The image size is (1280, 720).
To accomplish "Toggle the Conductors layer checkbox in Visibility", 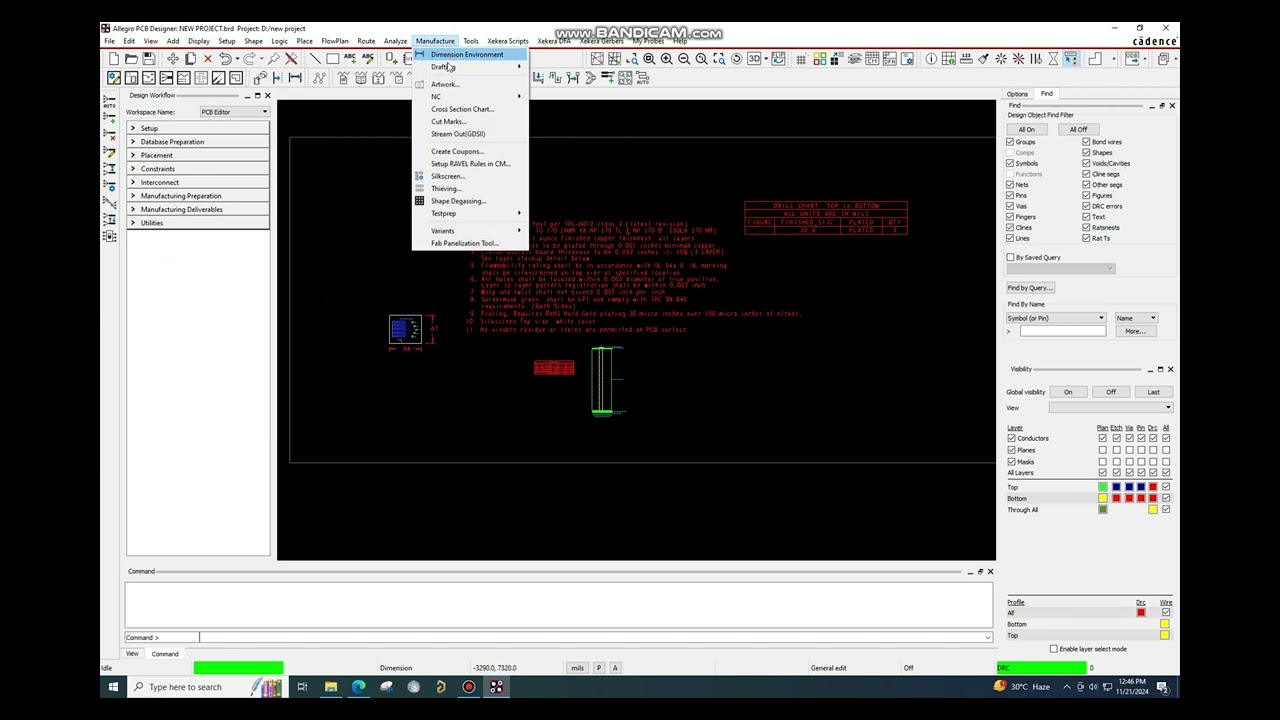I will tap(1011, 438).
